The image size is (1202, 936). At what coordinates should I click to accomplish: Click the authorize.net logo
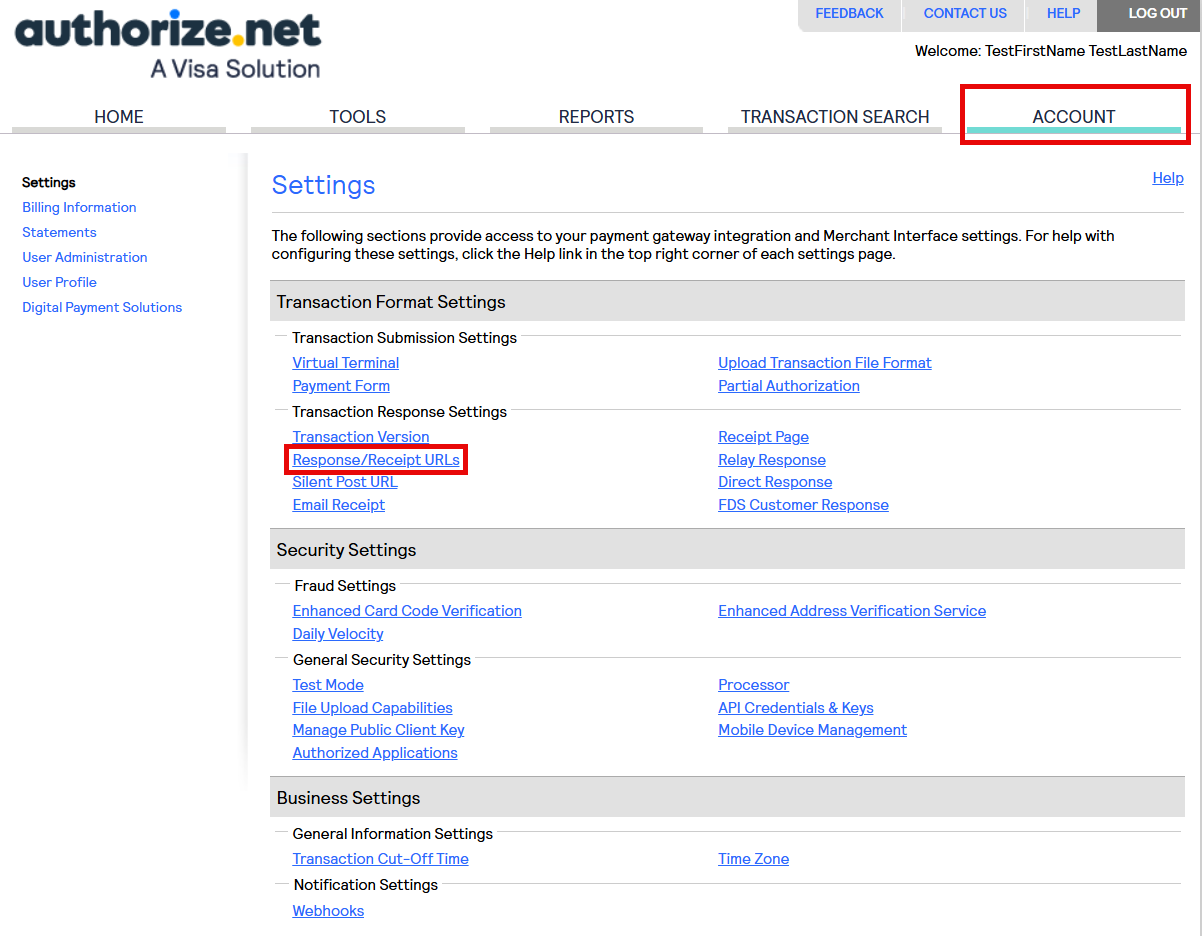click(x=168, y=45)
